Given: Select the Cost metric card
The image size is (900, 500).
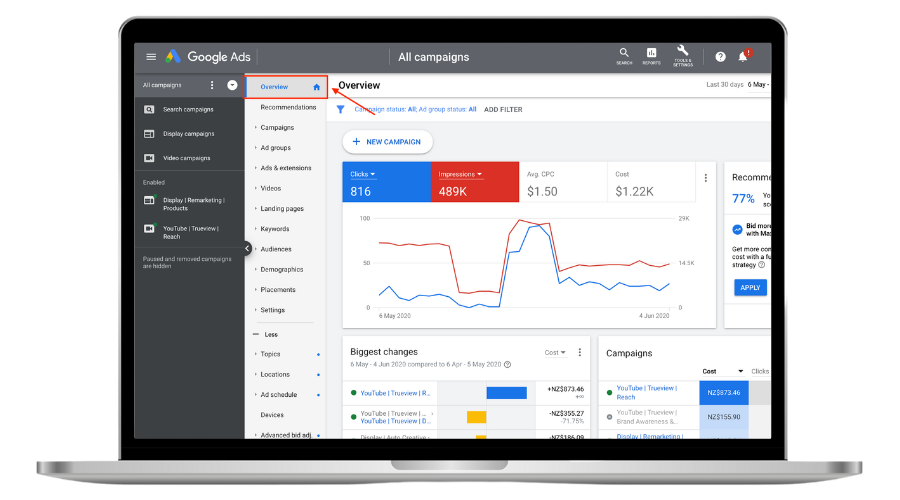Looking at the screenshot, I should (651, 183).
